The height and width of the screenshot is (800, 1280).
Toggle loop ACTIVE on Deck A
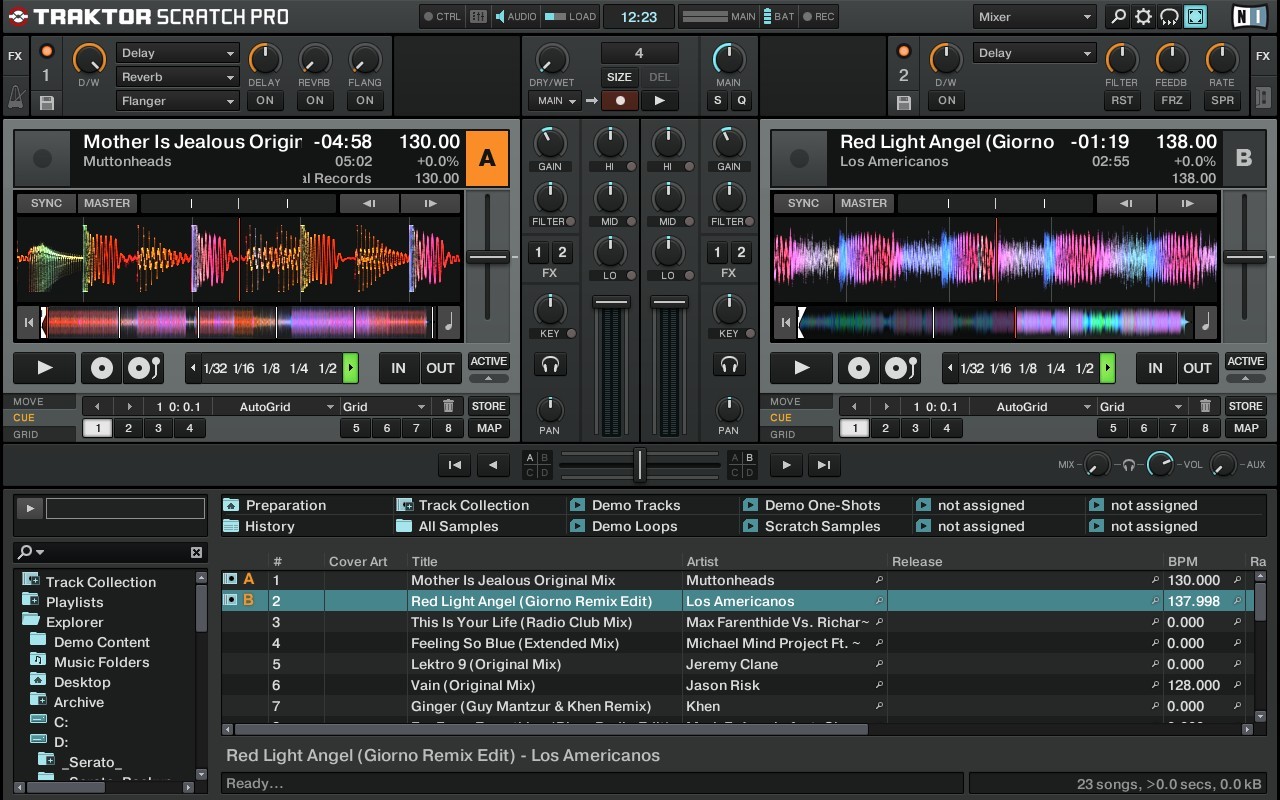488,361
